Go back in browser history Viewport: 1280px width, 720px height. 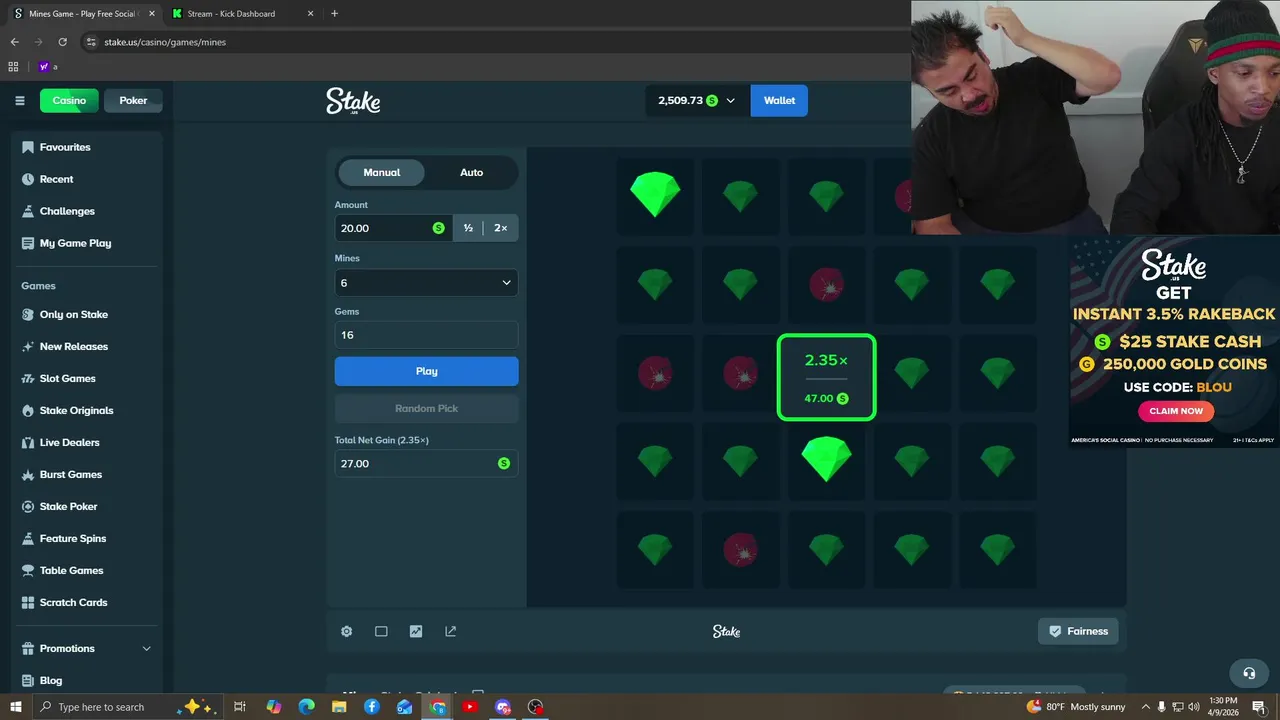click(x=14, y=42)
